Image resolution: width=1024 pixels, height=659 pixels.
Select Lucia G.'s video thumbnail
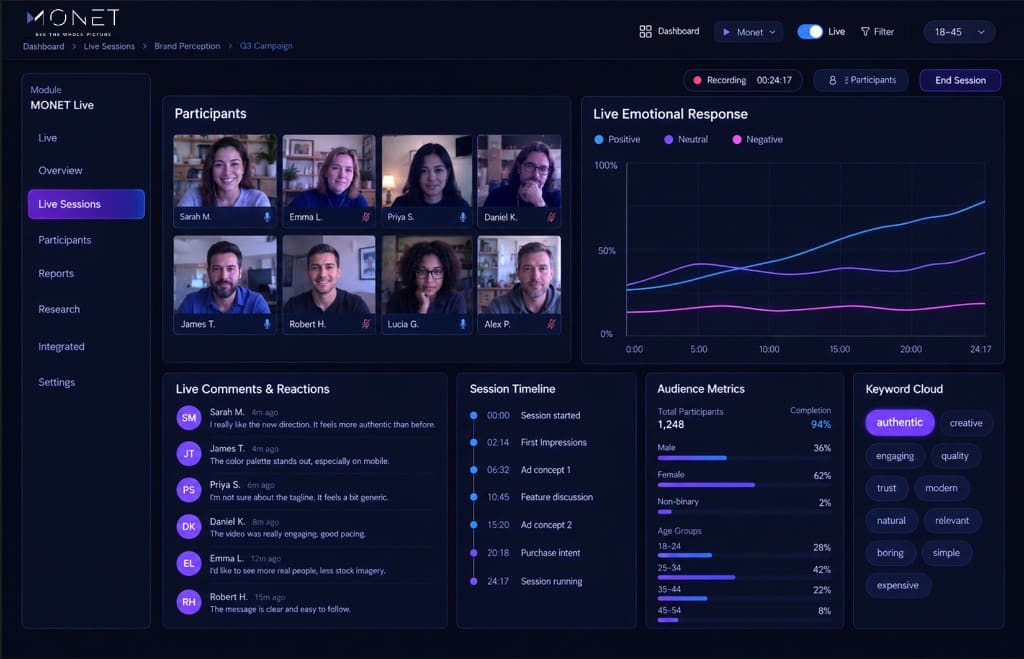pos(426,285)
